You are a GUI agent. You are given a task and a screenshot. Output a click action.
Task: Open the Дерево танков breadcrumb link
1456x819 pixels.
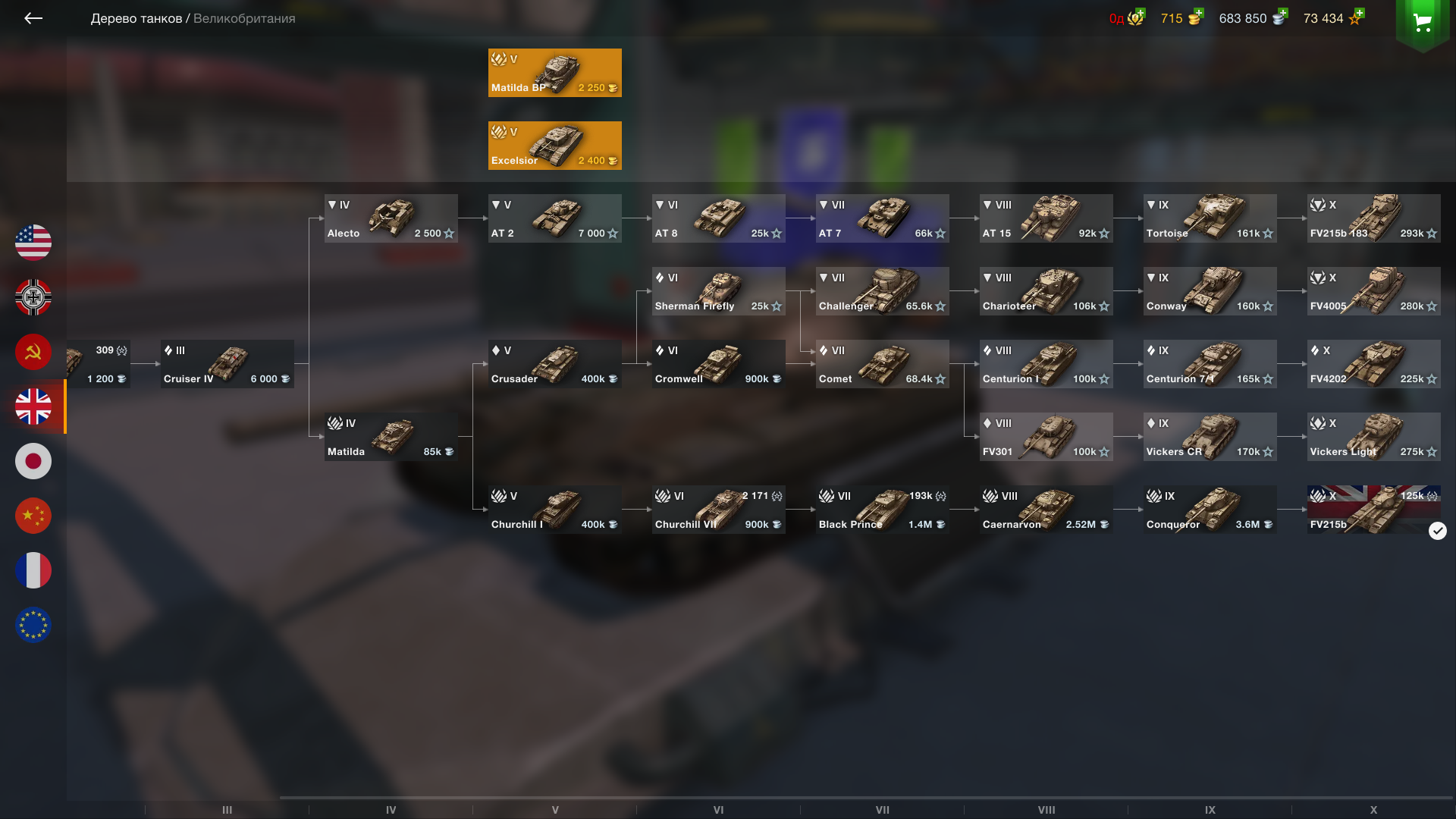point(136,18)
